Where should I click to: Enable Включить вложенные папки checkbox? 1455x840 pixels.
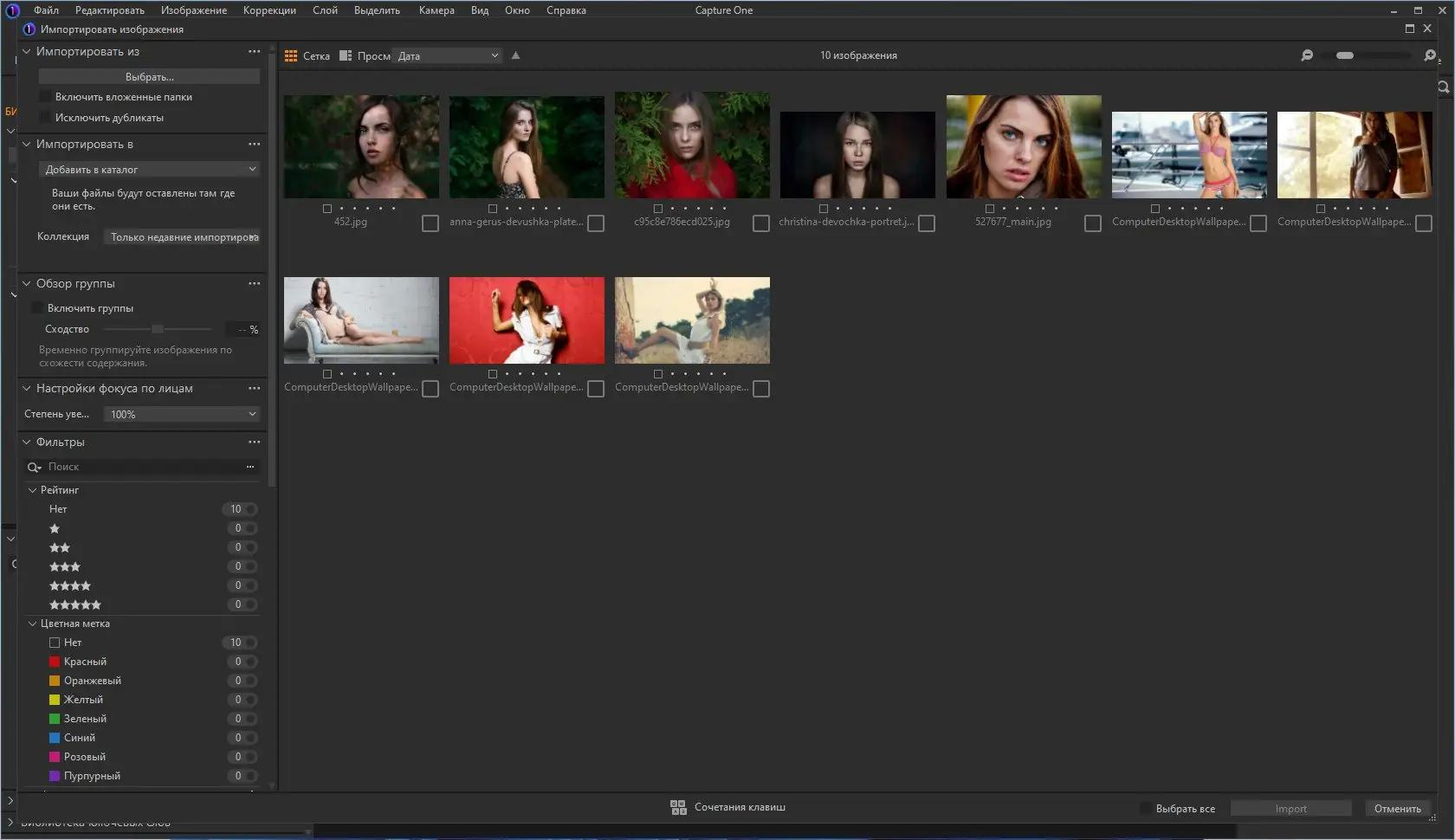click(x=45, y=97)
